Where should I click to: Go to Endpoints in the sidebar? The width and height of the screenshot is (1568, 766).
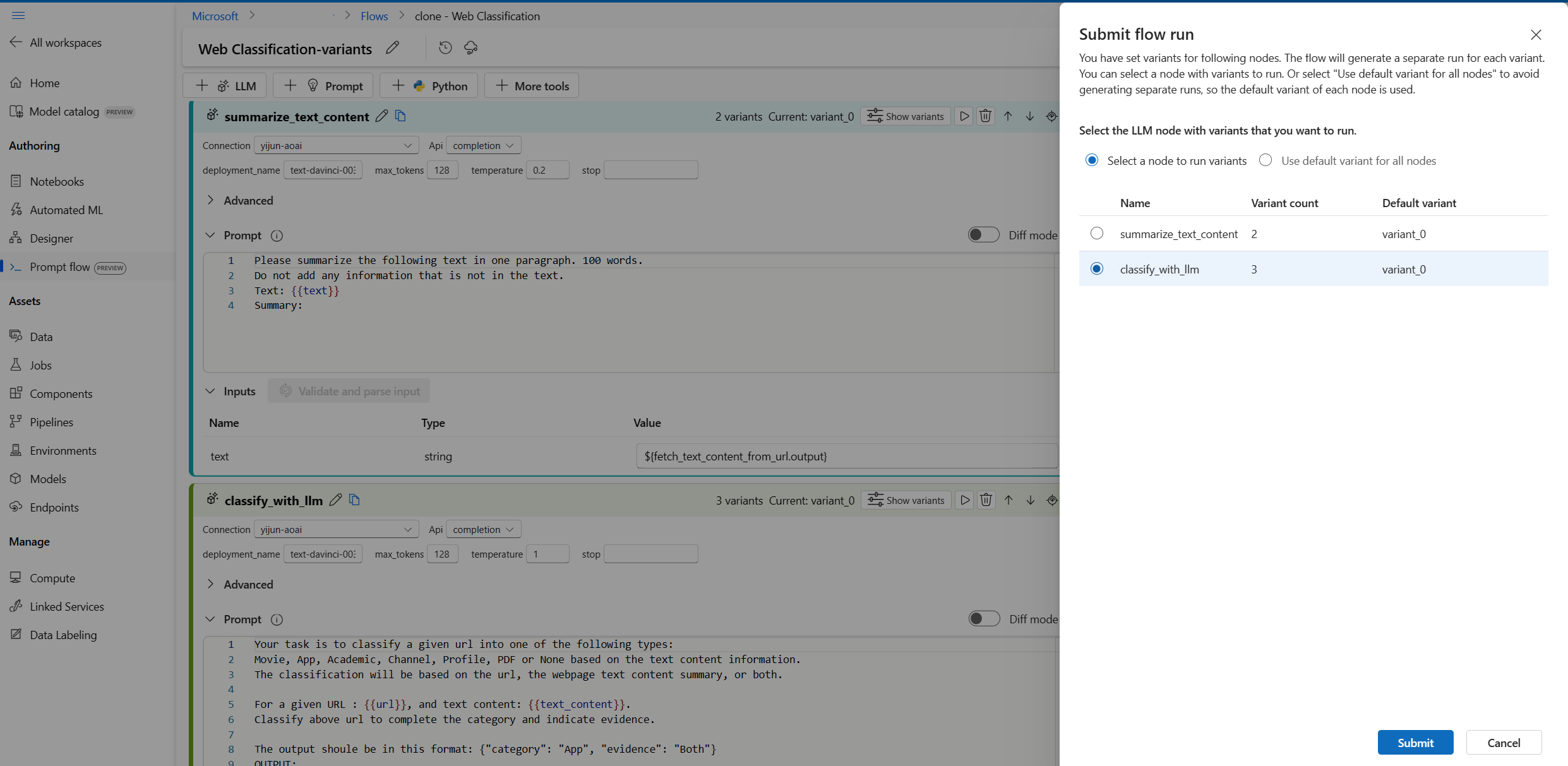coord(54,507)
